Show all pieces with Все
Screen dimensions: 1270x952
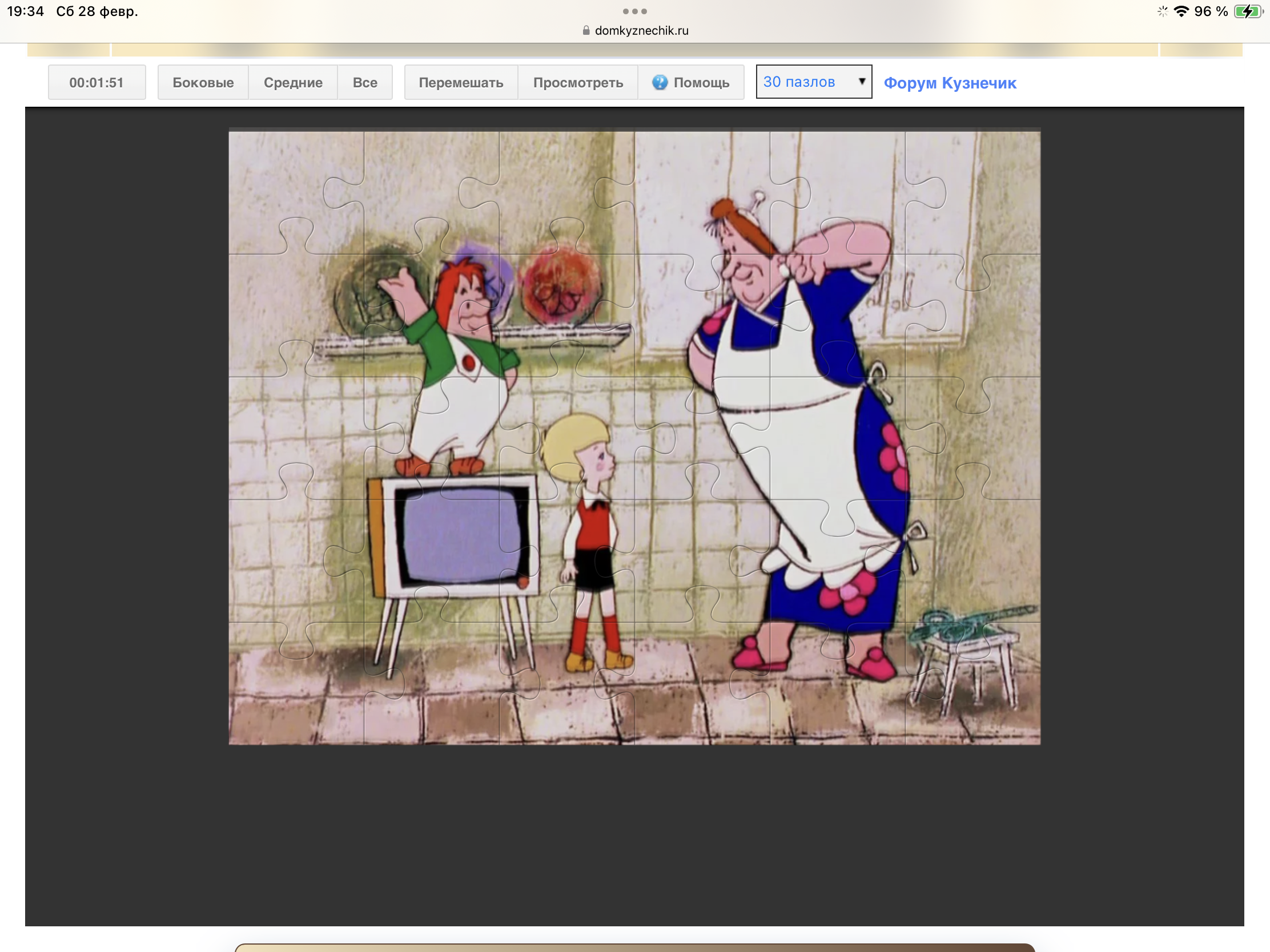coord(364,83)
